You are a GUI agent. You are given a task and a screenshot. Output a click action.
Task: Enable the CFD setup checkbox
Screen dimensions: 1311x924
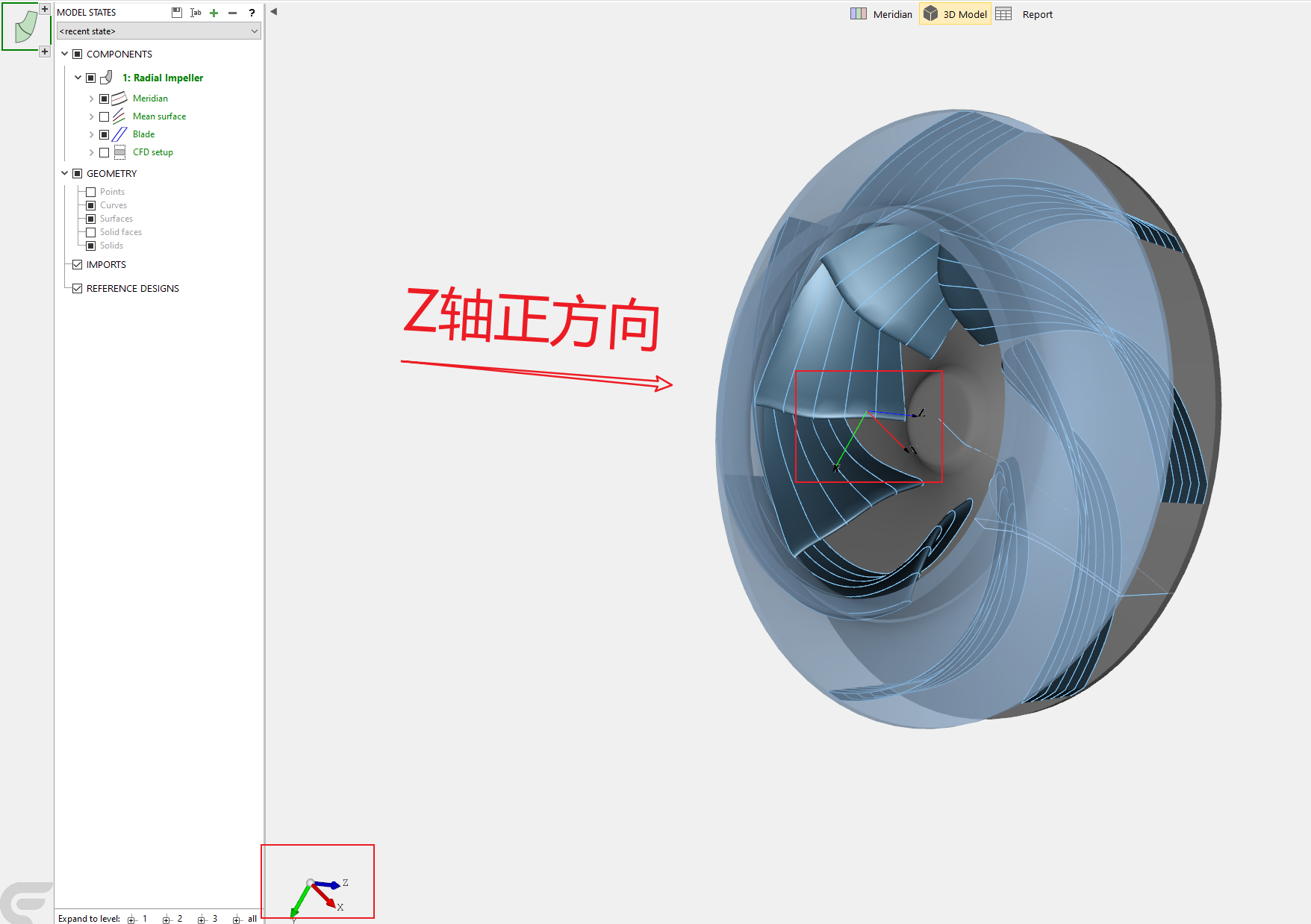[104, 152]
